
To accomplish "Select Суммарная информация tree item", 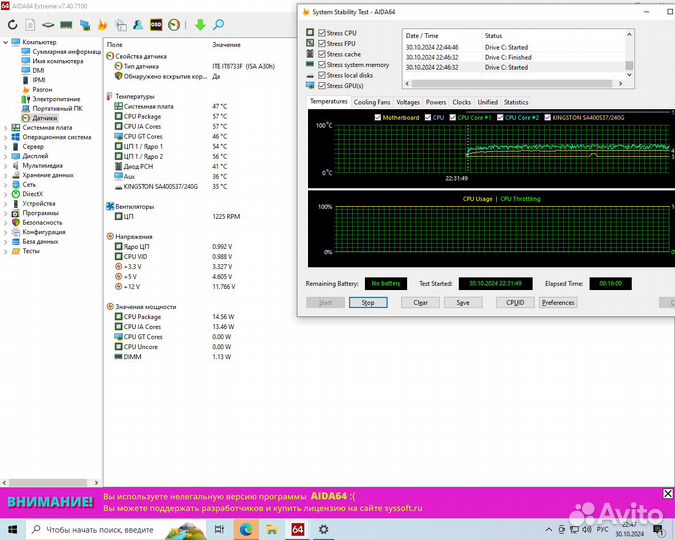I will click(x=67, y=51).
